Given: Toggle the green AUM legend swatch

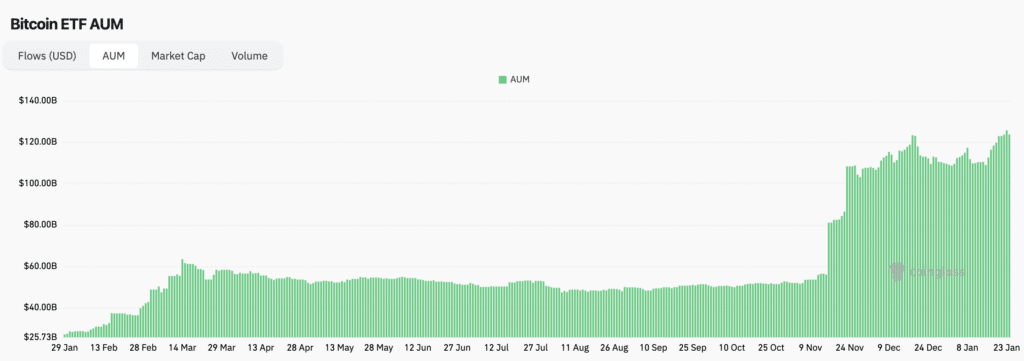Looking at the screenshot, I should point(502,80).
